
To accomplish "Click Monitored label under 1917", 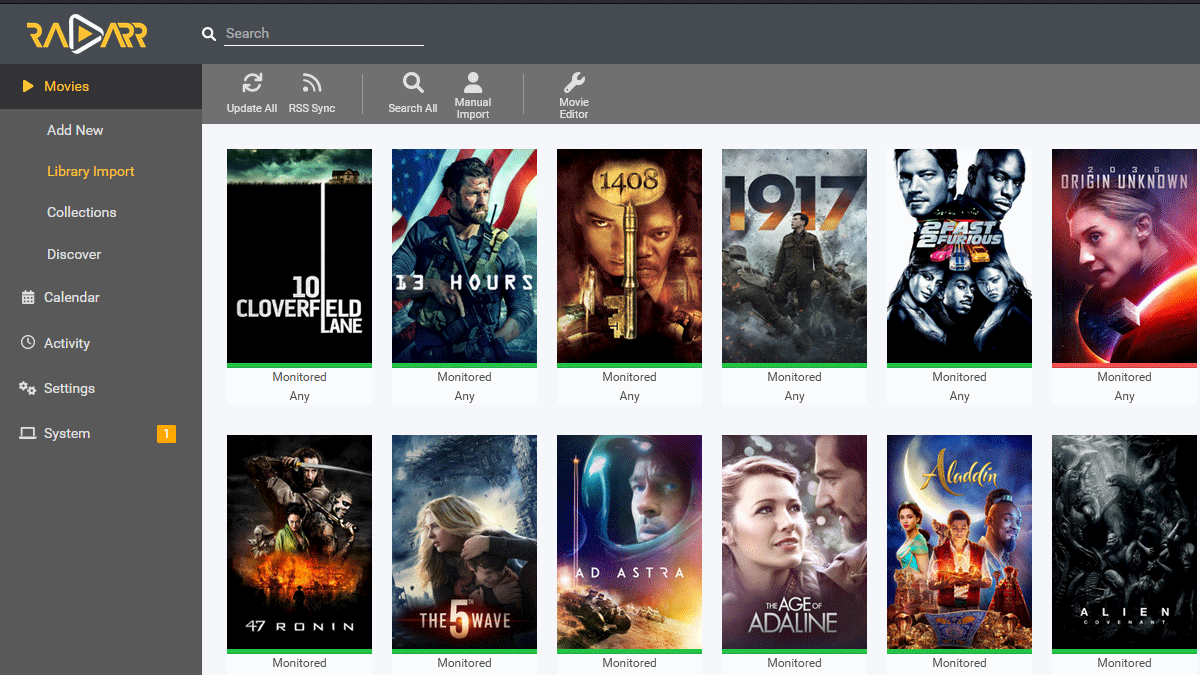I will [x=794, y=377].
